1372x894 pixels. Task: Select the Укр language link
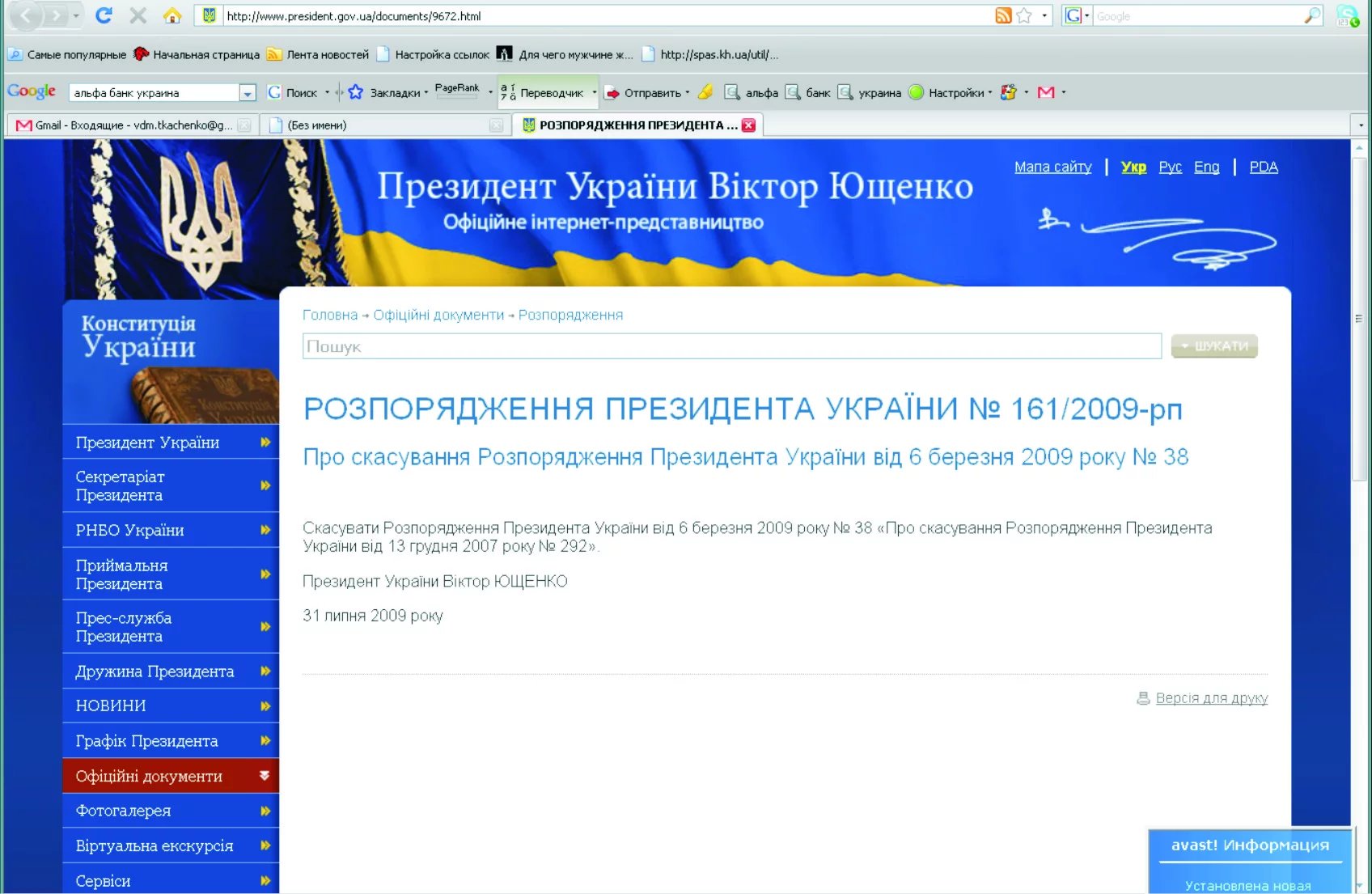1133,167
